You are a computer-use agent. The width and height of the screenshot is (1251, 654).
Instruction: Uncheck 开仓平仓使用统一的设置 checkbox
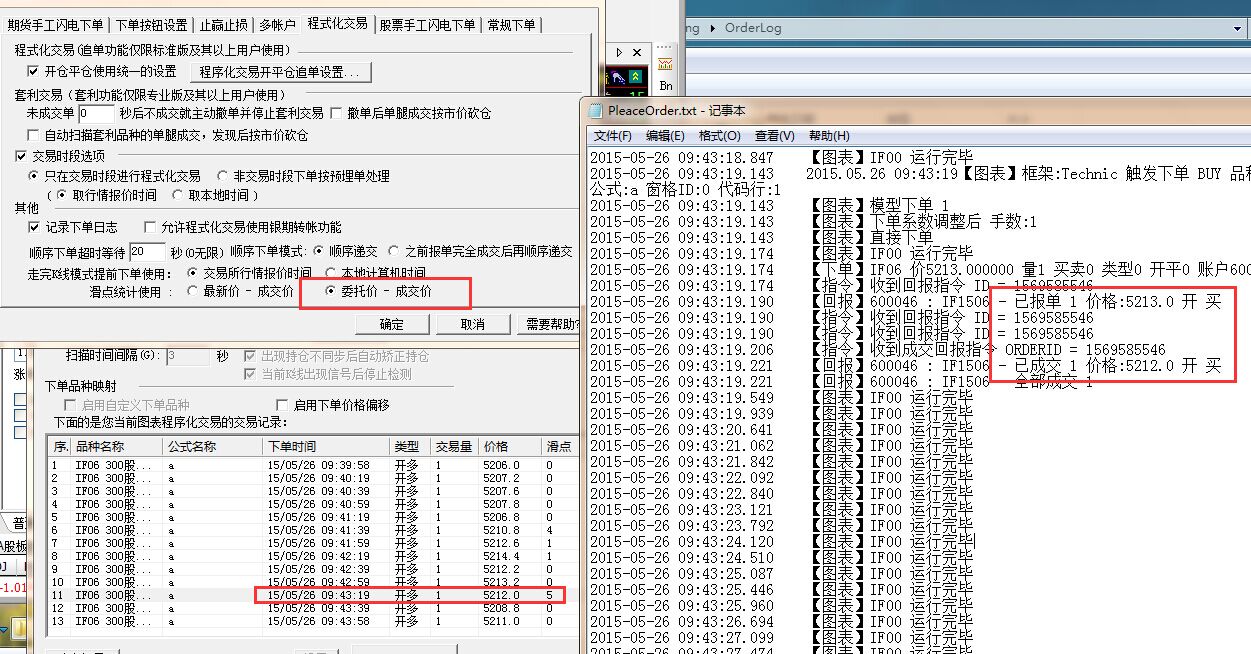[x=34, y=72]
